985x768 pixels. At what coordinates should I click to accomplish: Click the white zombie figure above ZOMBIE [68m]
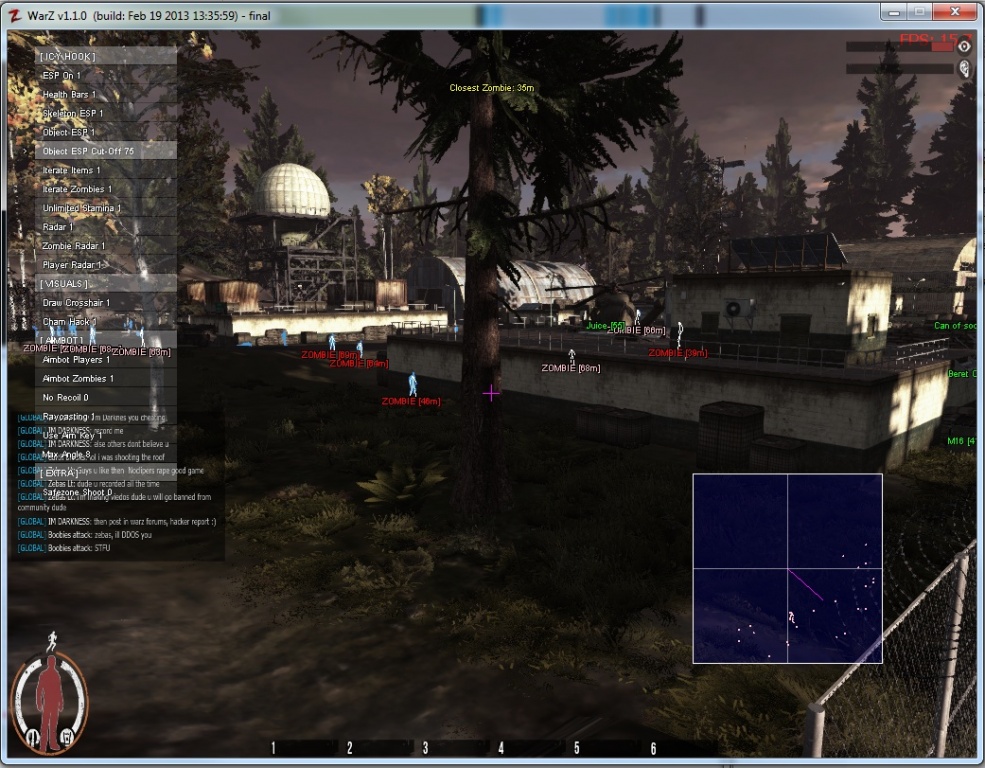[x=572, y=356]
